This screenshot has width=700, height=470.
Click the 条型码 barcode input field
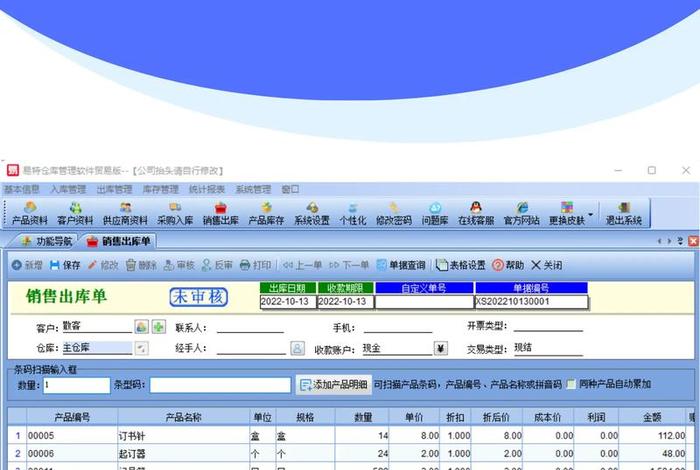click(220, 385)
